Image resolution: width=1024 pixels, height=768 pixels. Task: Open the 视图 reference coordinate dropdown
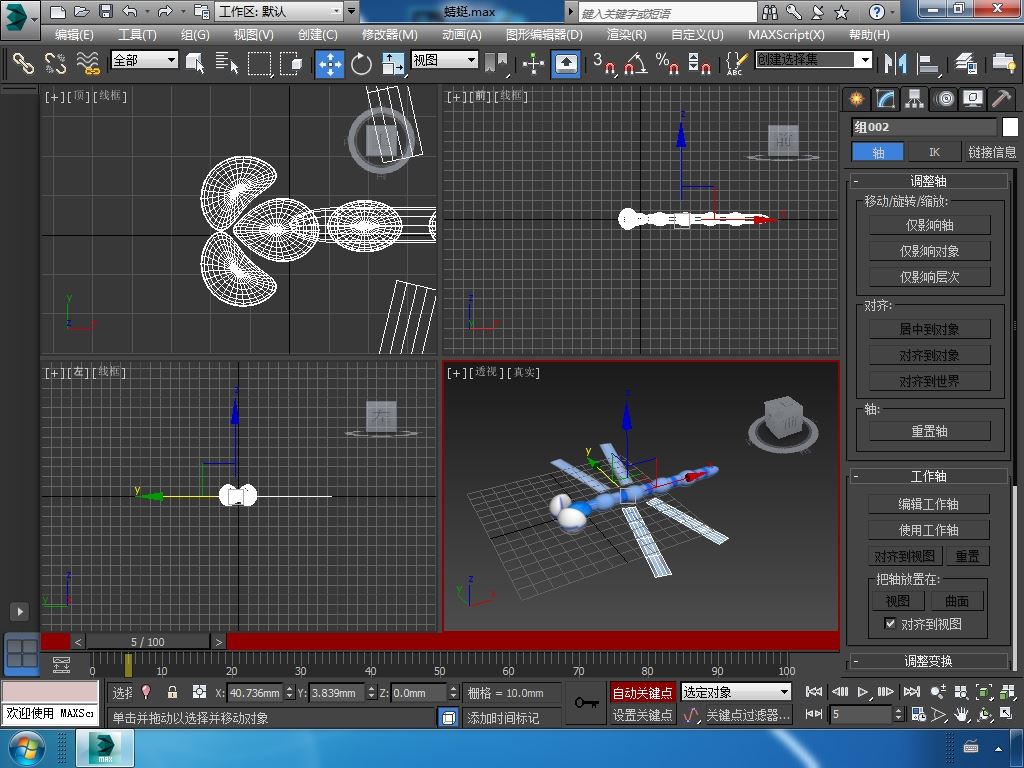pos(444,60)
